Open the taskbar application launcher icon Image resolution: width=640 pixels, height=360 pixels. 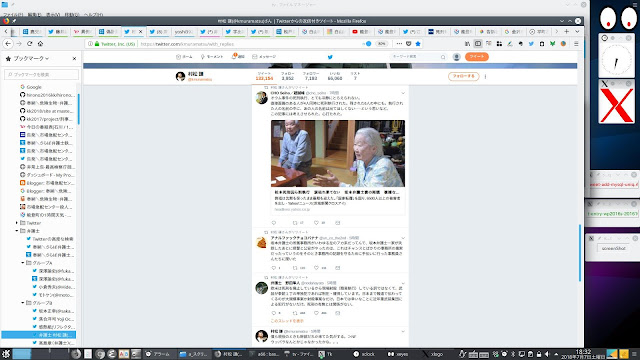click(x=6, y=354)
